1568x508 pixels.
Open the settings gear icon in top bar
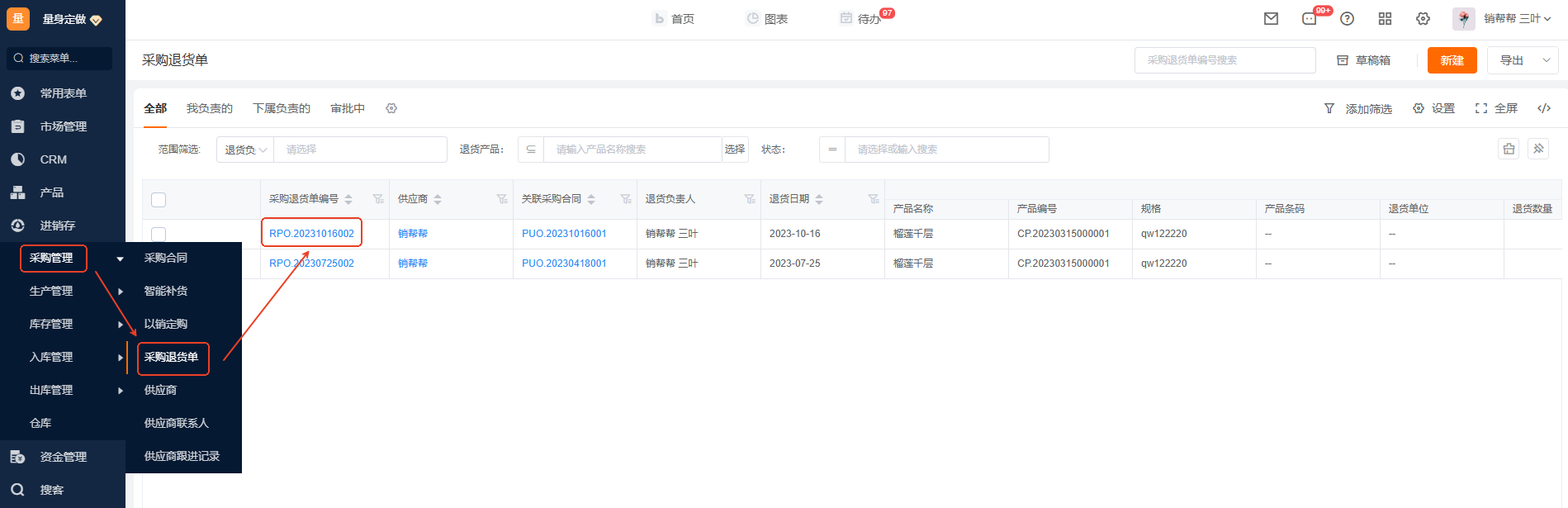(x=1423, y=19)
